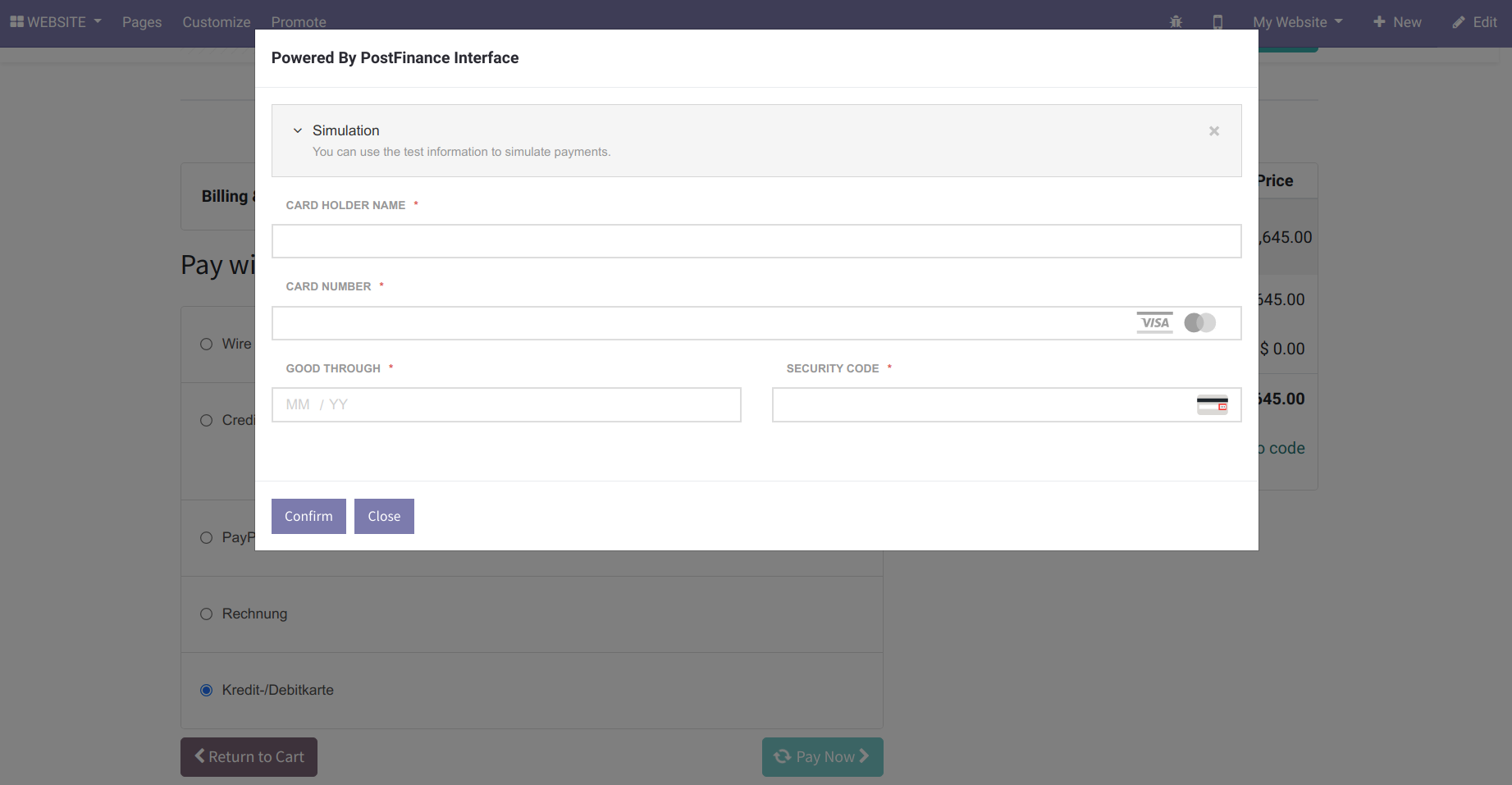
Task: Click the plus New button
Action: [x=1397, y=22]
